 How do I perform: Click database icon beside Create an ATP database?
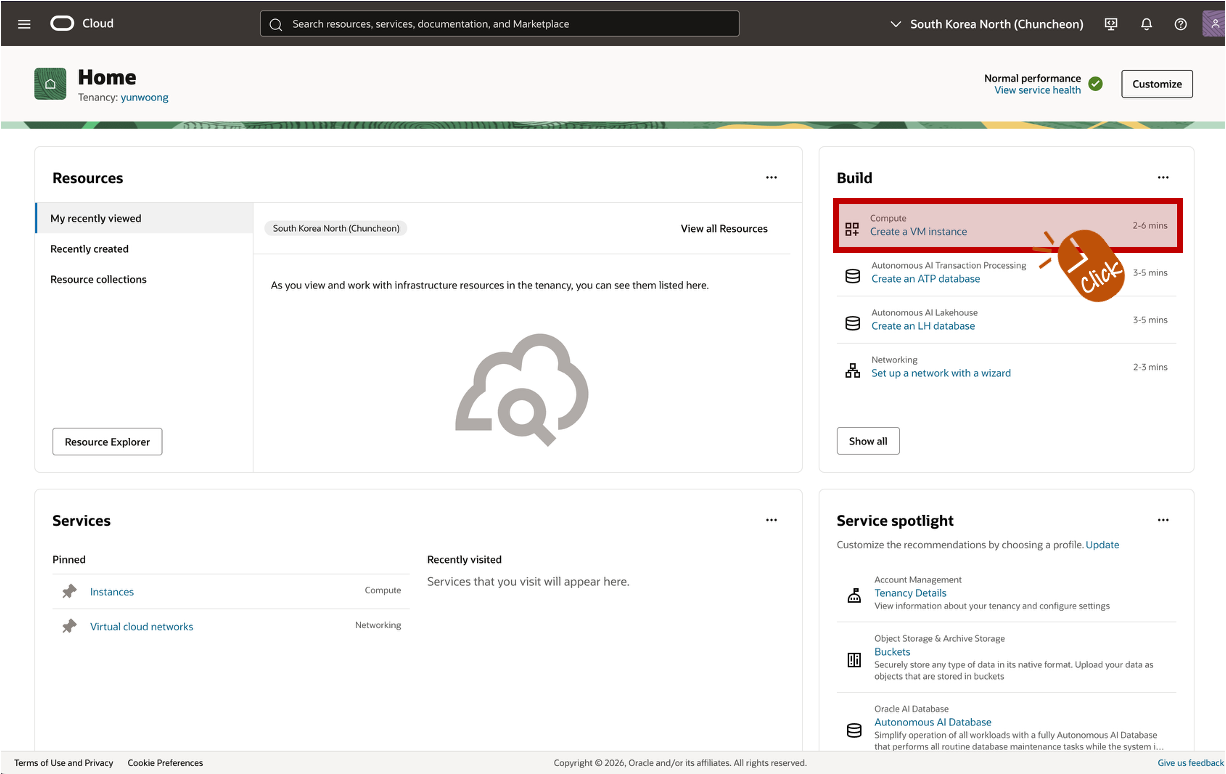pyautogui.click(x=853, y=276)
